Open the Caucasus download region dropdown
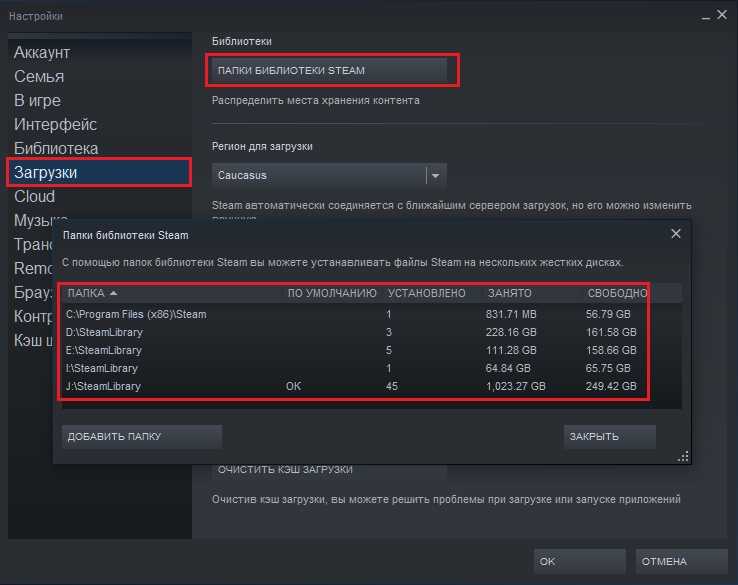The image size is (738, 585). click(329, 176)
